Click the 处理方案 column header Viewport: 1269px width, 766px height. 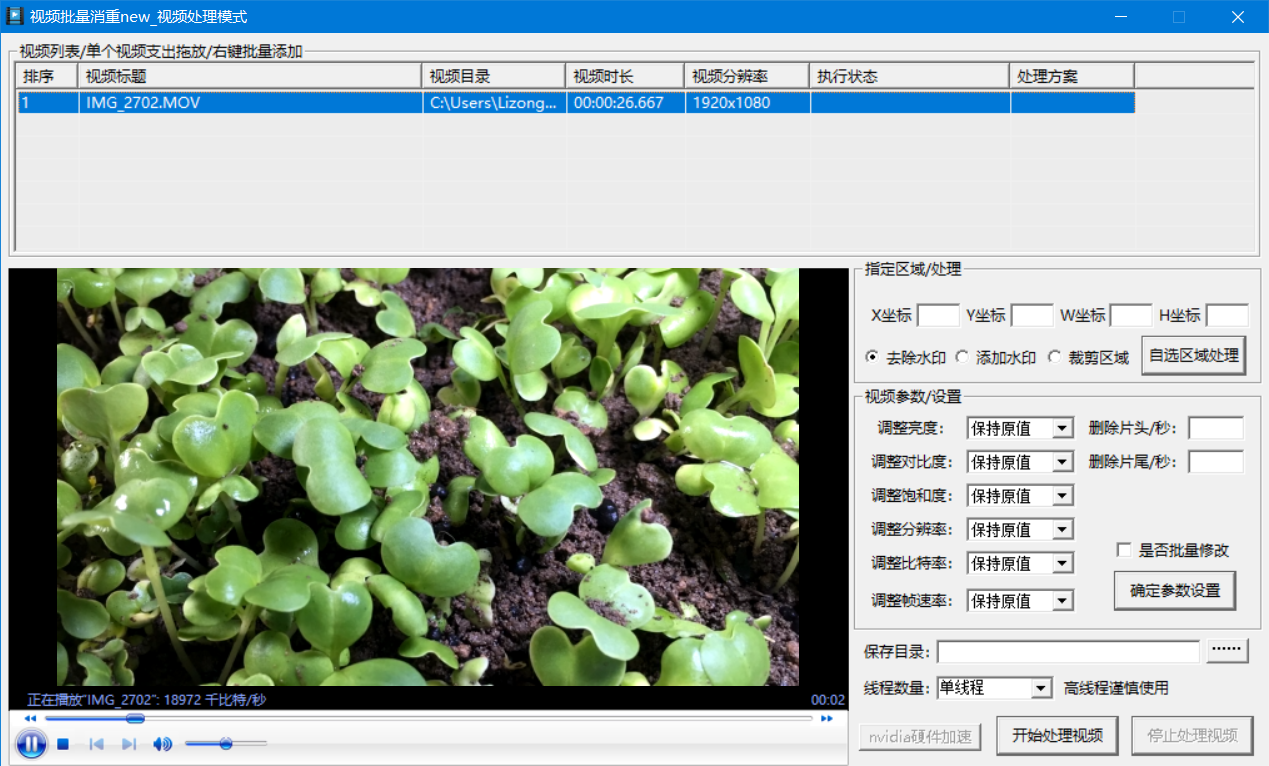(1072, 76)
